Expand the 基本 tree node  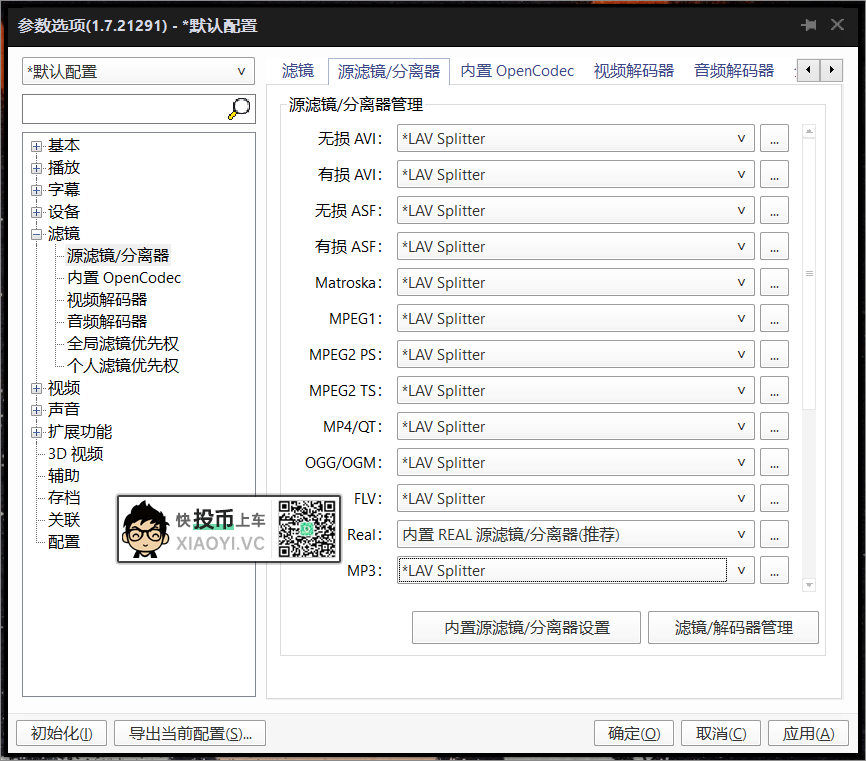pos(35,145)
